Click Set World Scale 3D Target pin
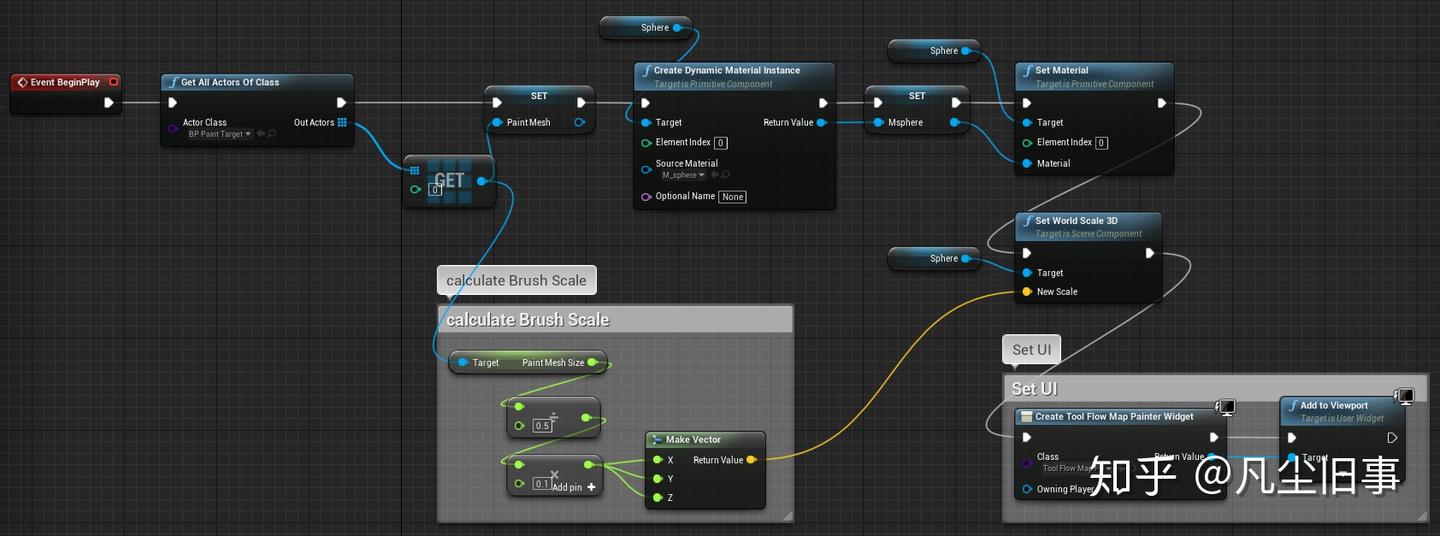The image size is (1440, 536). (x=1026, y=273)
